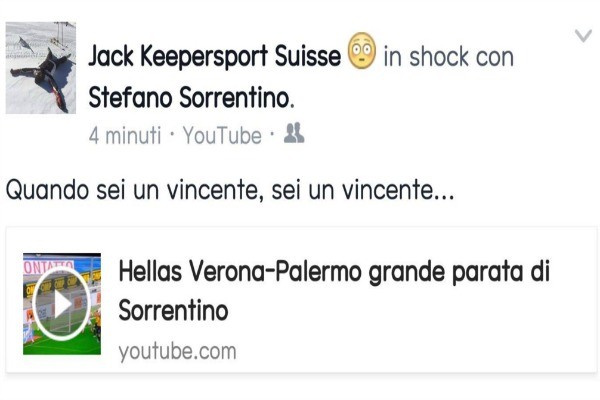The image size is (600, 400).
Task: Play the Hellas Verona-Palermo video
Action: click(62, 304)
